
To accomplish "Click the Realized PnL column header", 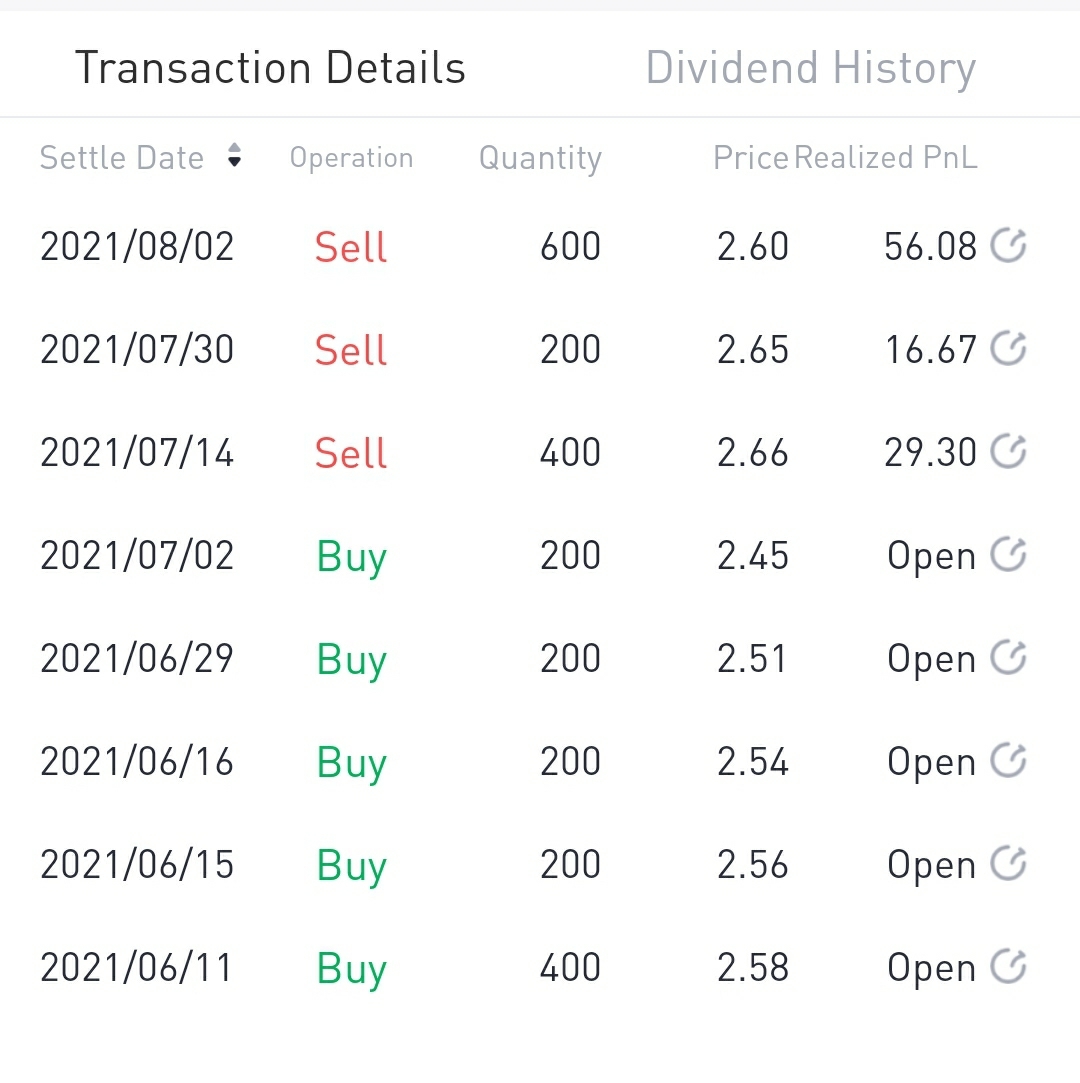I will [886, 158].
